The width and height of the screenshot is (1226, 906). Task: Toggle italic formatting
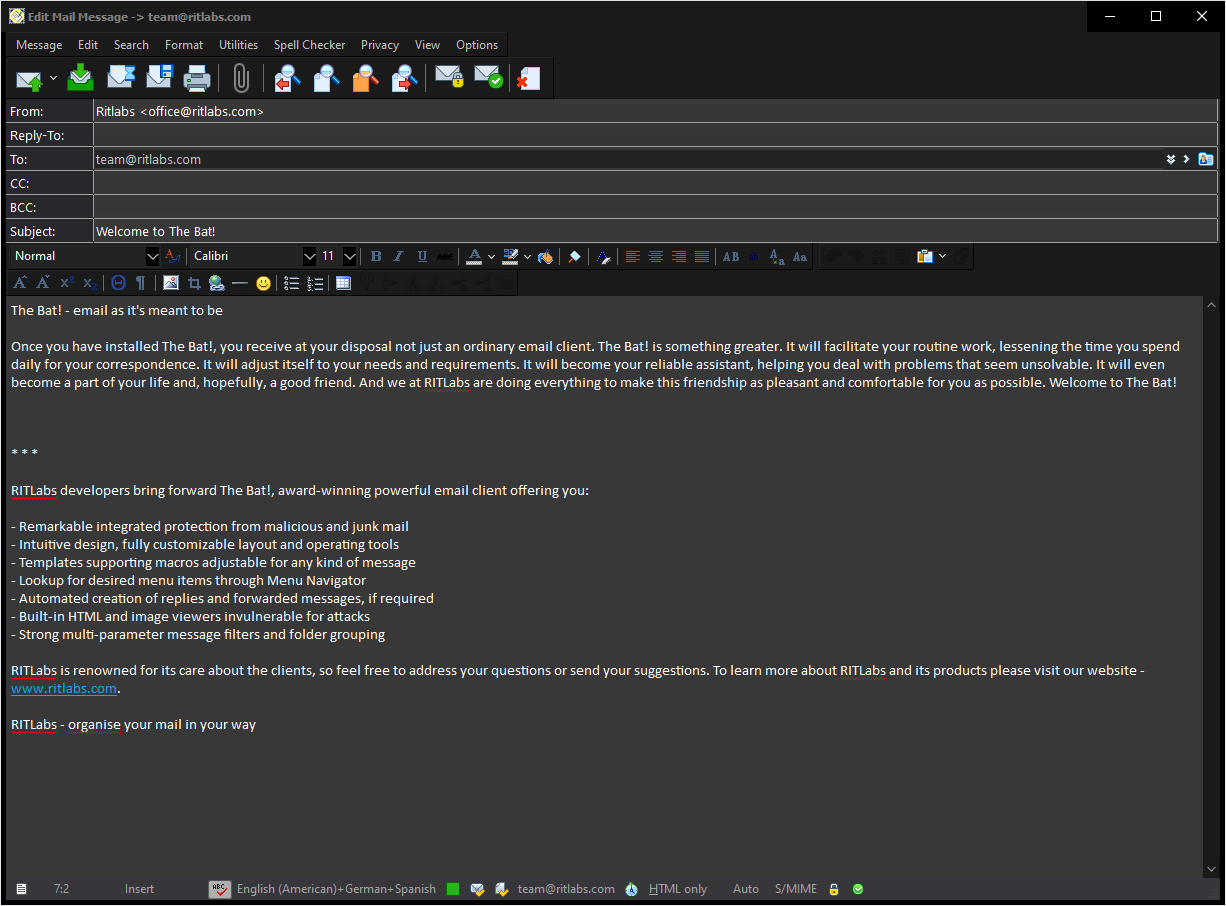pyautogui.click(x=399, y=257)
